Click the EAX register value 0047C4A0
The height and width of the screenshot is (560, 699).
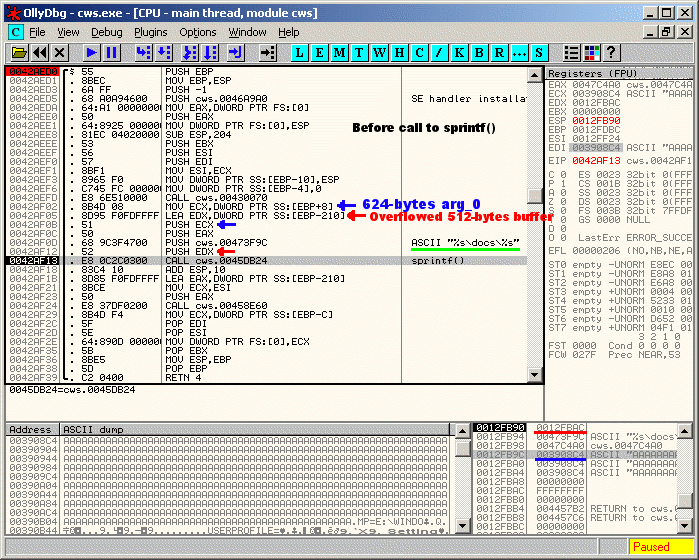click(x=596, y=85)
